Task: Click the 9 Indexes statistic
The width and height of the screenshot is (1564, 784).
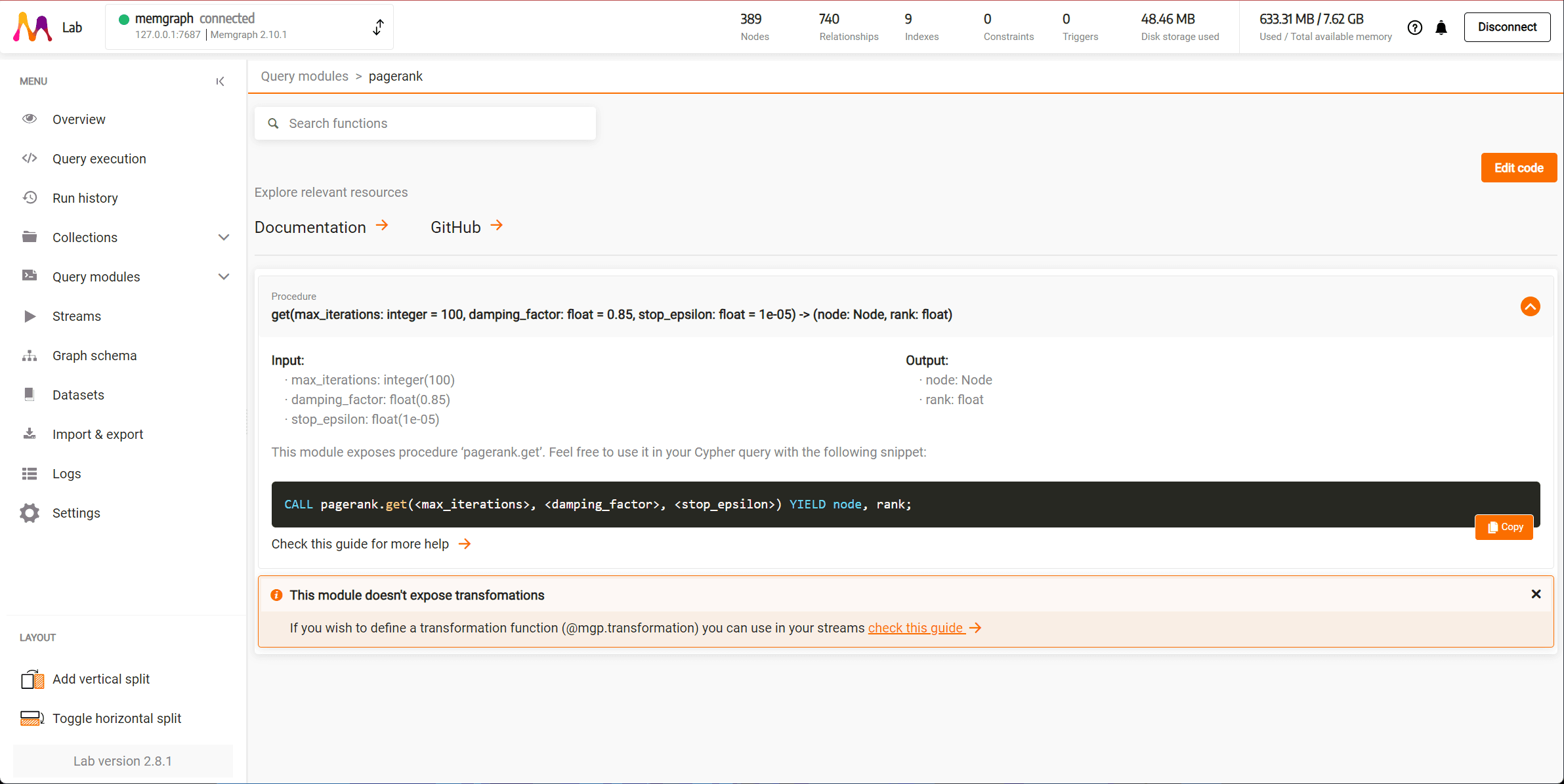Action: pos(921,27)
